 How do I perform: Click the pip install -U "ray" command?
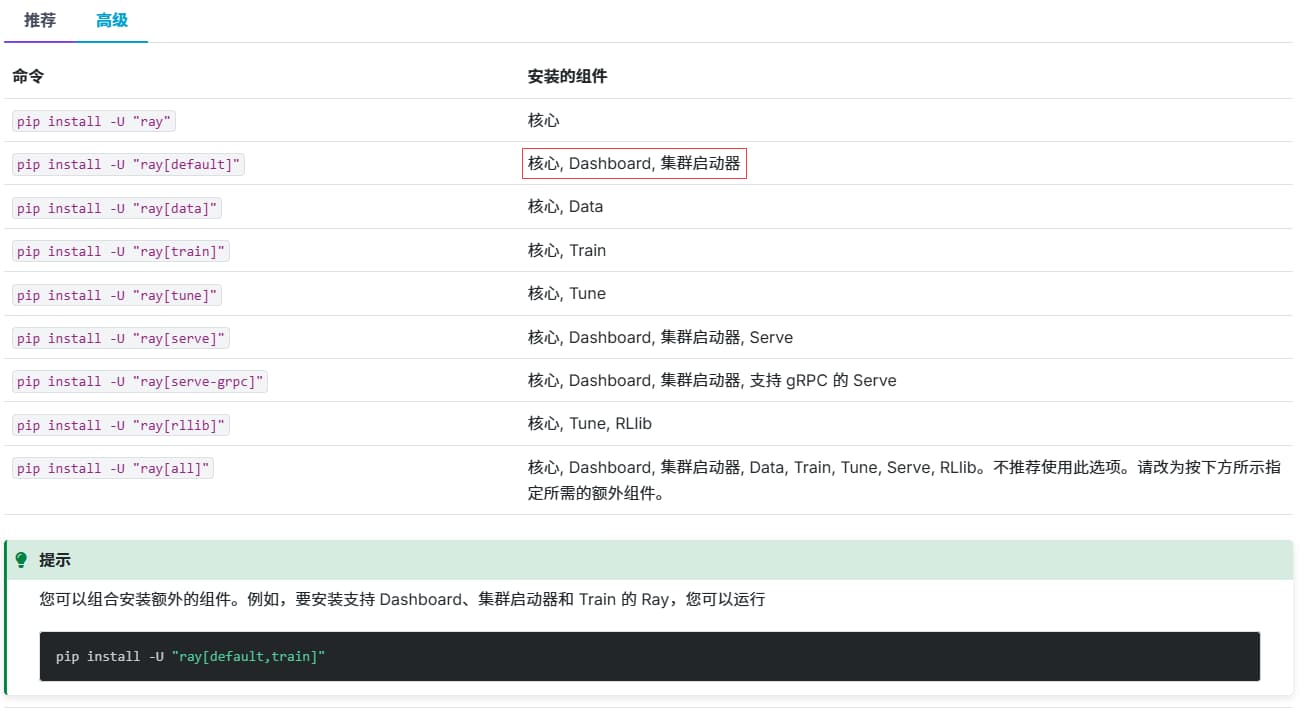(x=94, y=121)
